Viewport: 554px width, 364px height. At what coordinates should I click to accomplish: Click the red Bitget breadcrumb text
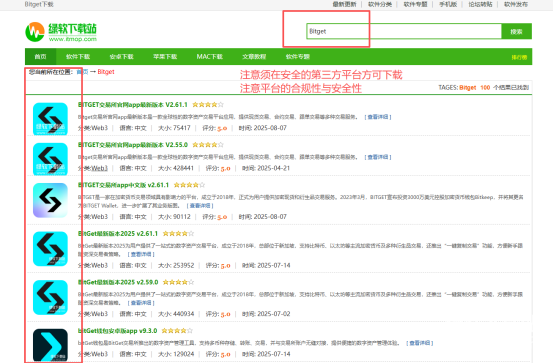pyautogui.click(x=106, y=72)
